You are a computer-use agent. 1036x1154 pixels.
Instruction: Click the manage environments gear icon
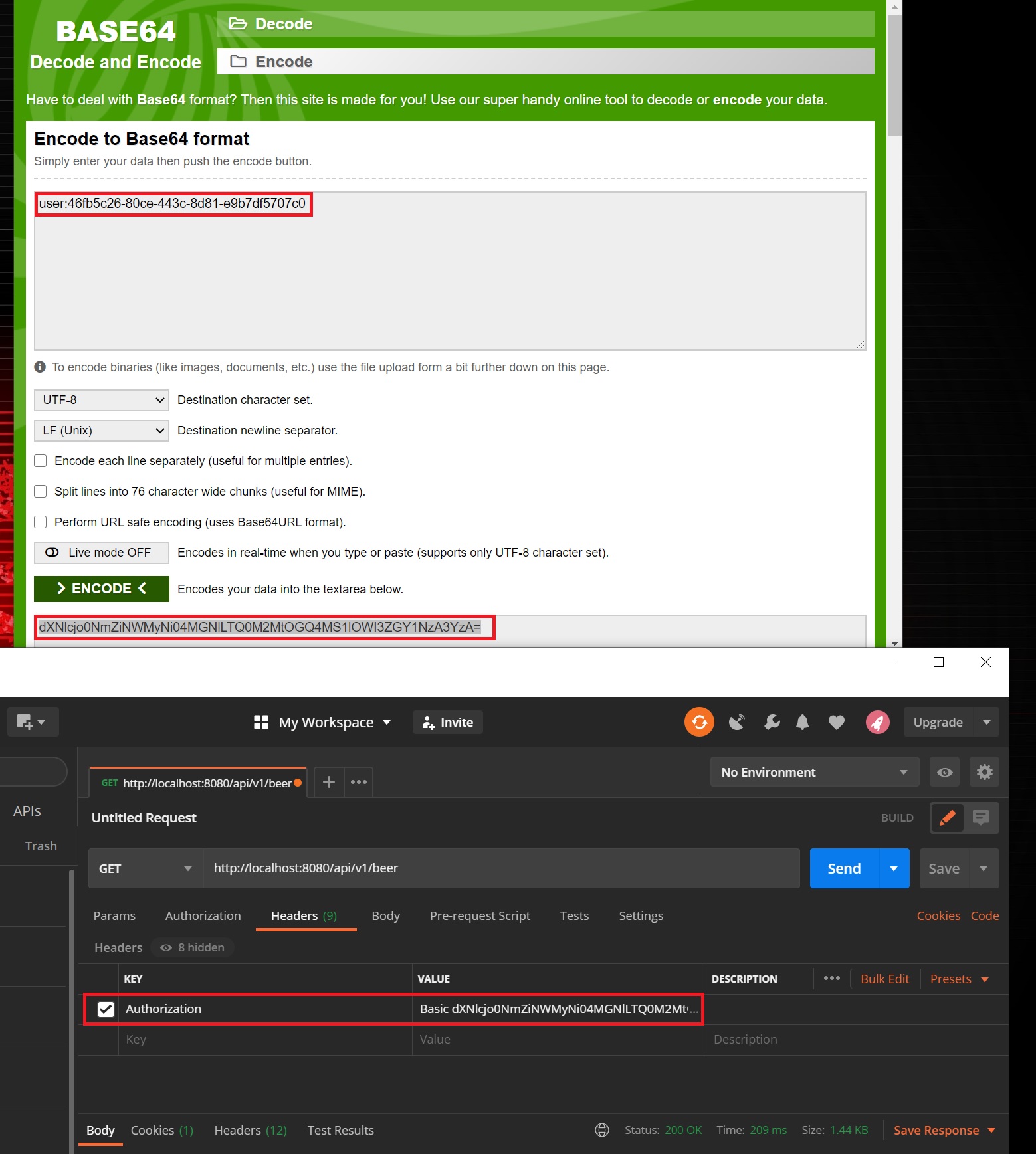click(x=984, y=772)
